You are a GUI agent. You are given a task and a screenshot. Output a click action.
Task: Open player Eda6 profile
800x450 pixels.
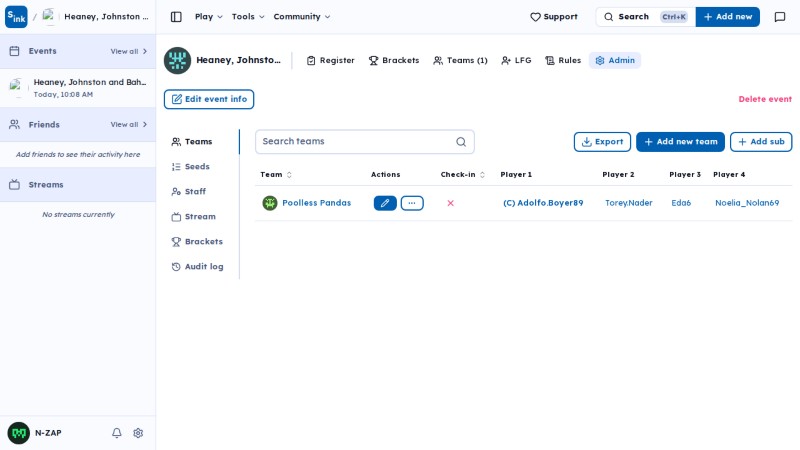681,203
